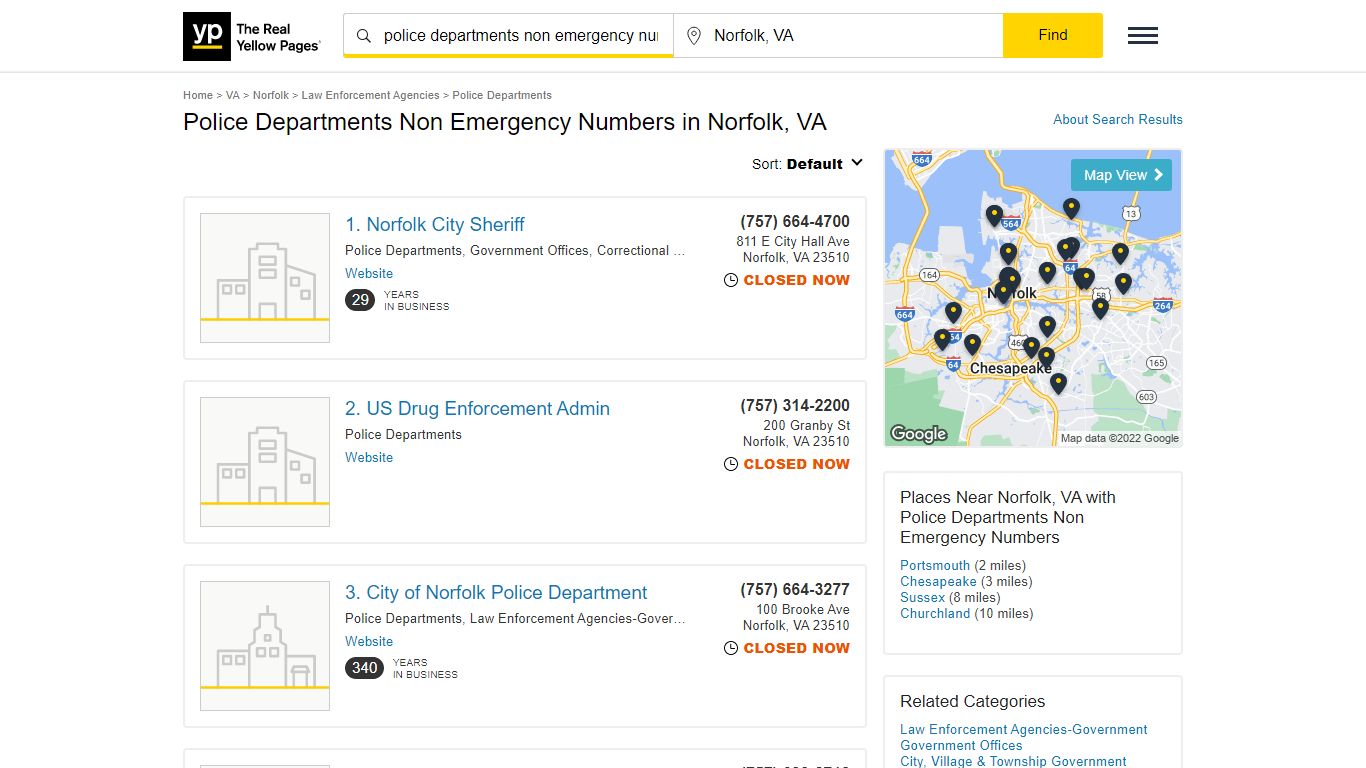Click Police Departments category under US Drug Enforcement
Screen dimensions: 1366x768
click(x=403, y=435)
